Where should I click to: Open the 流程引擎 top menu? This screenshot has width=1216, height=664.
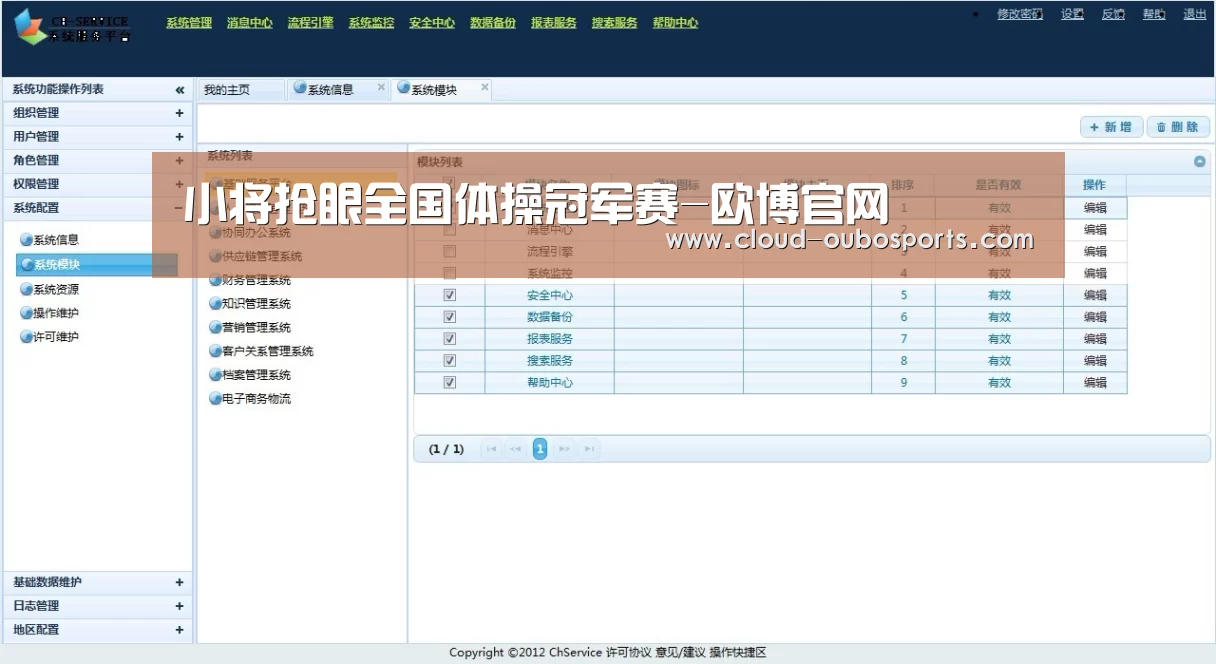pyautogui.click(x=310, y=23)
